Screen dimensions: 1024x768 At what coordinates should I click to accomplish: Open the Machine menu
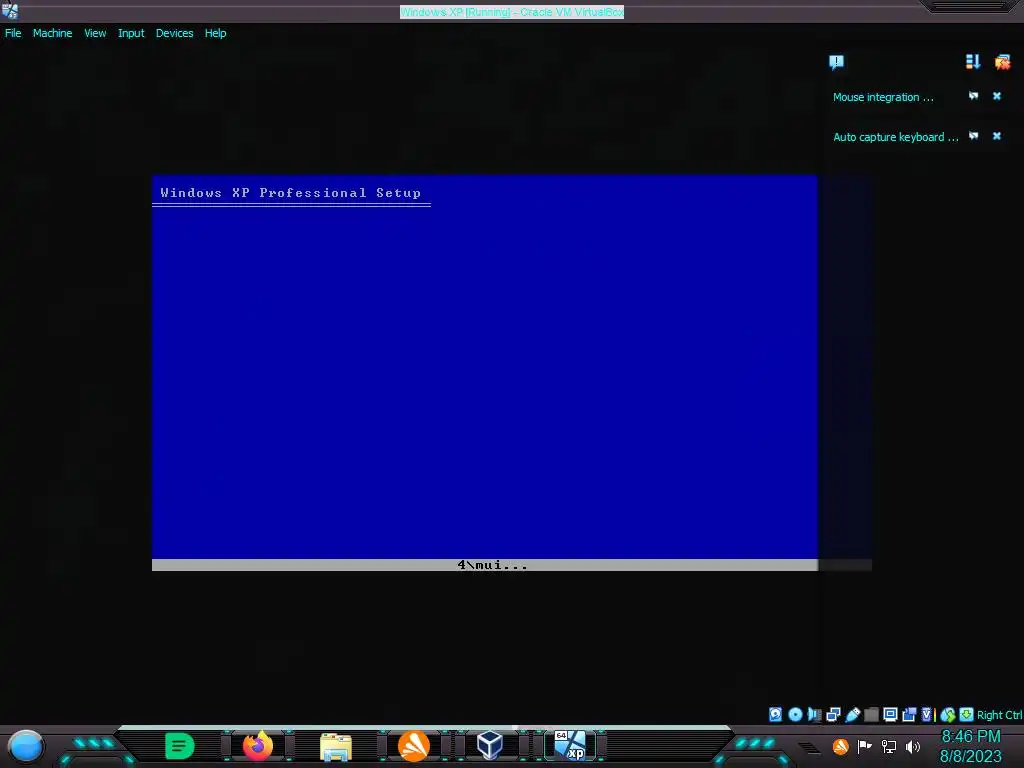click(x=52, y=33)
